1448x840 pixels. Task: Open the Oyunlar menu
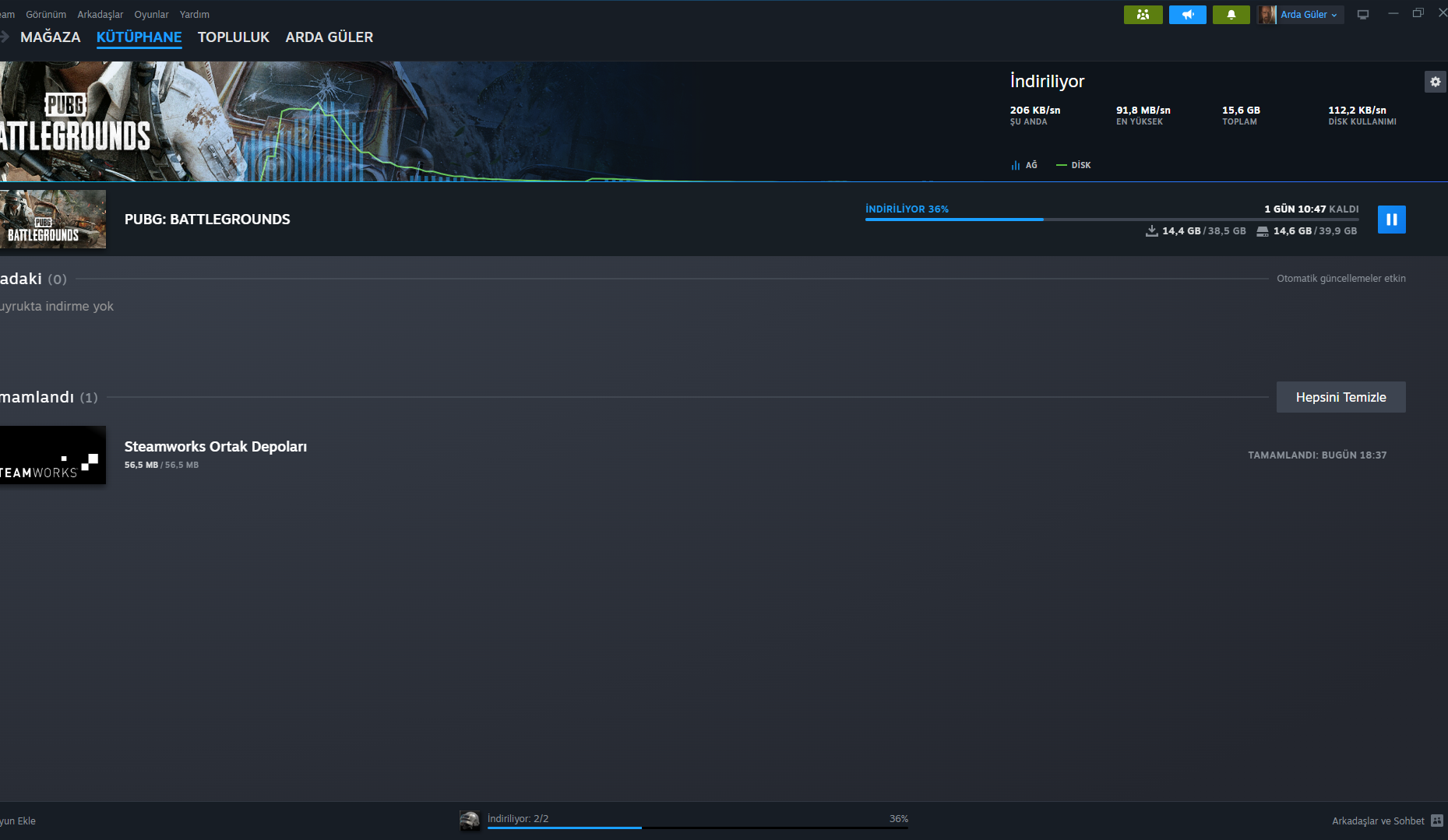coord(151,15)
